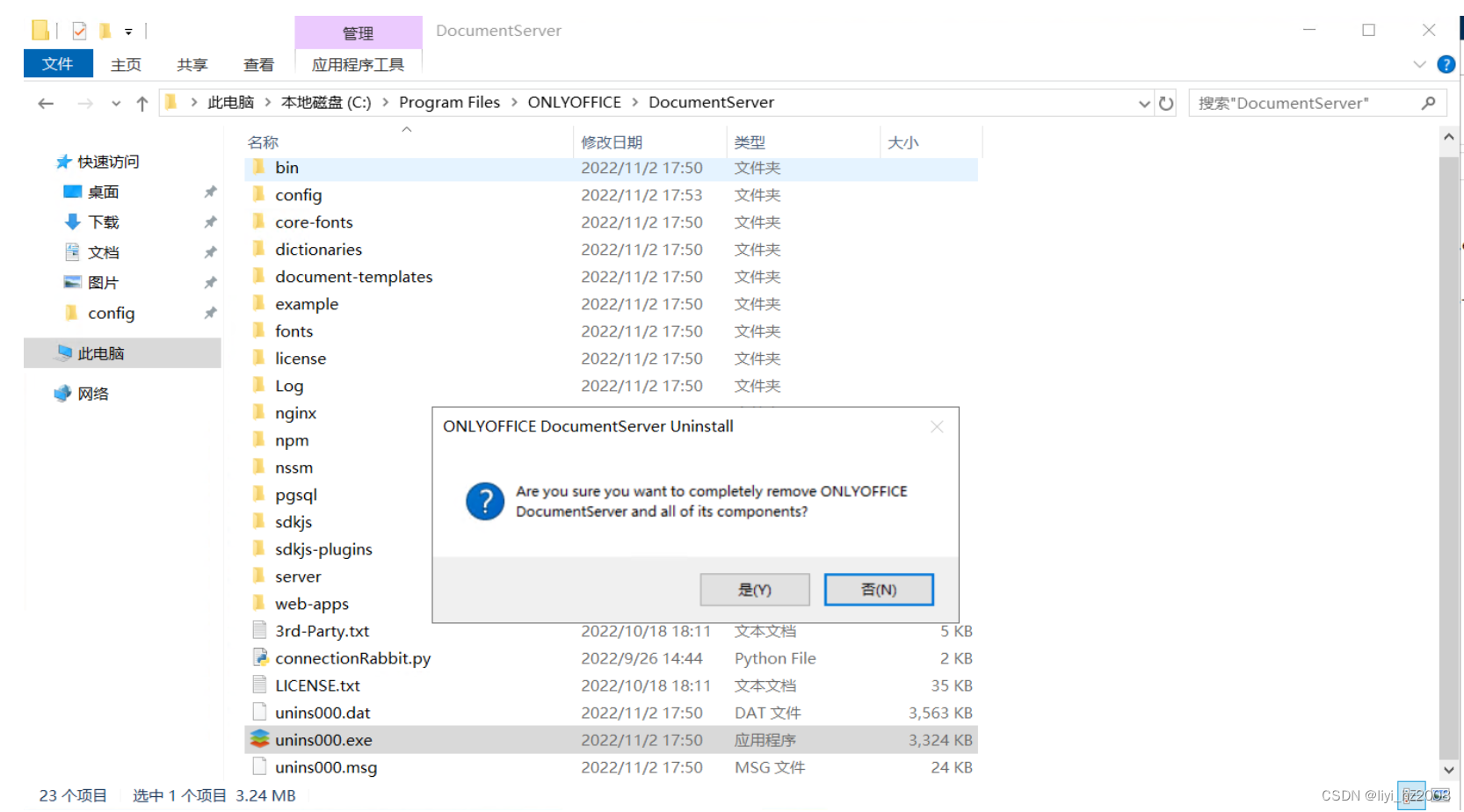Sort by the 修改日期 column header

coord(612,142)
